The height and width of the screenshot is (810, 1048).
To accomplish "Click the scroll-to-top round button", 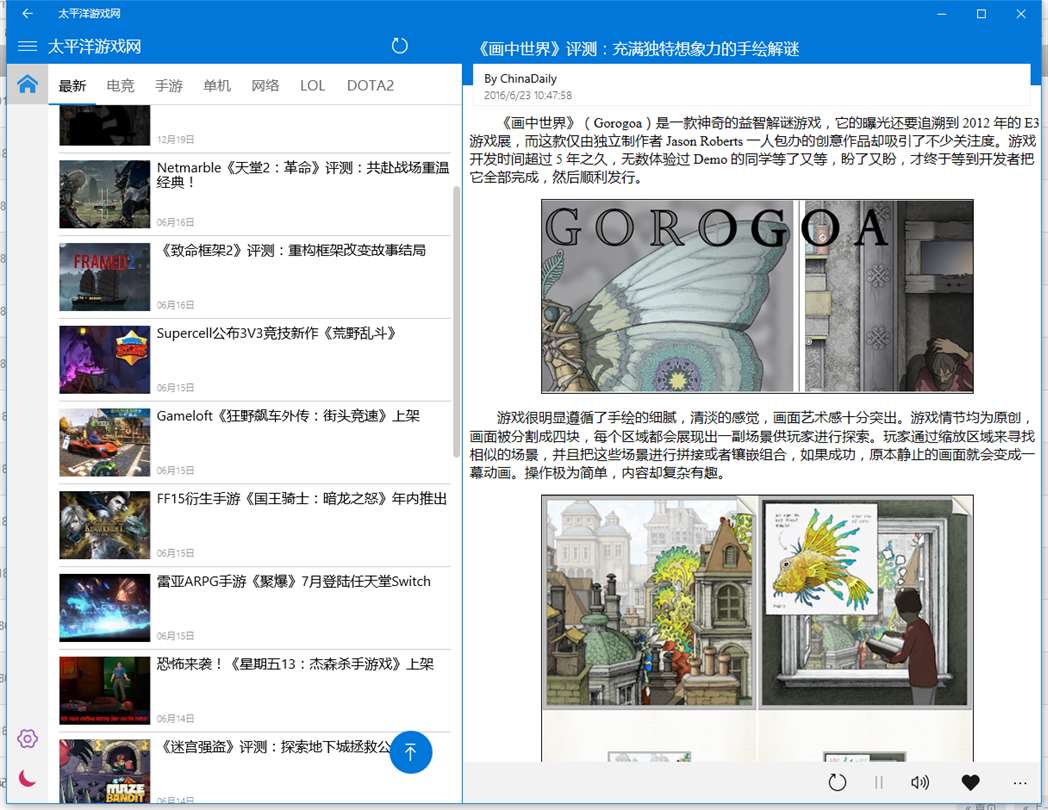I will coord(410,752).
